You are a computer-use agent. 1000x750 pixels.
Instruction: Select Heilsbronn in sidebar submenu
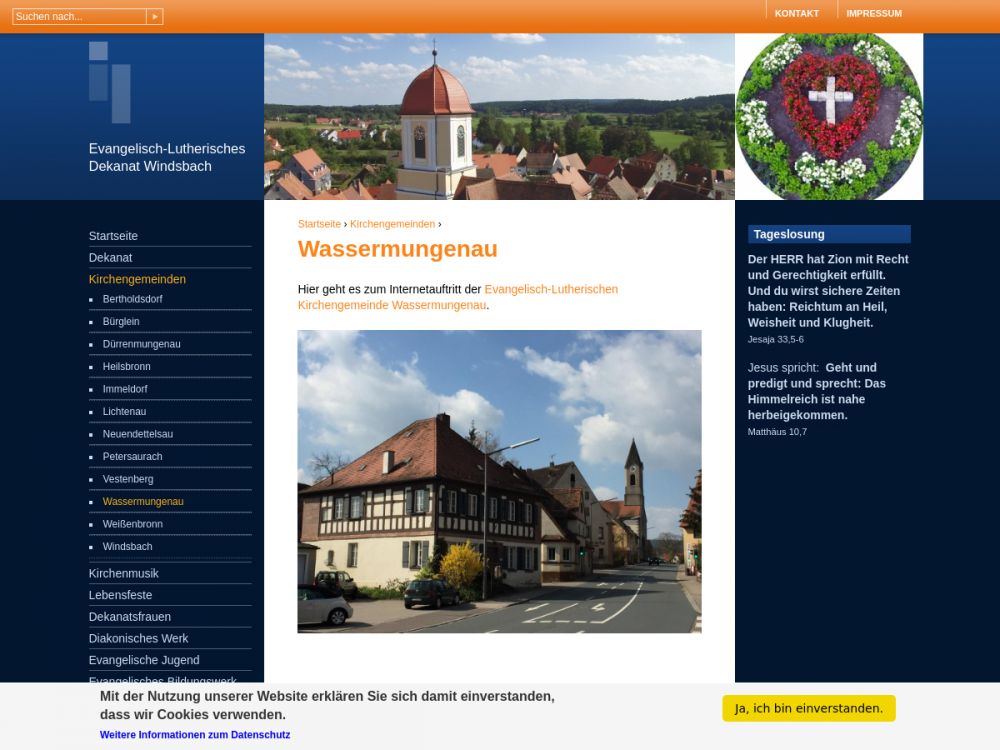pyautogui.click(x=126, y=367)
